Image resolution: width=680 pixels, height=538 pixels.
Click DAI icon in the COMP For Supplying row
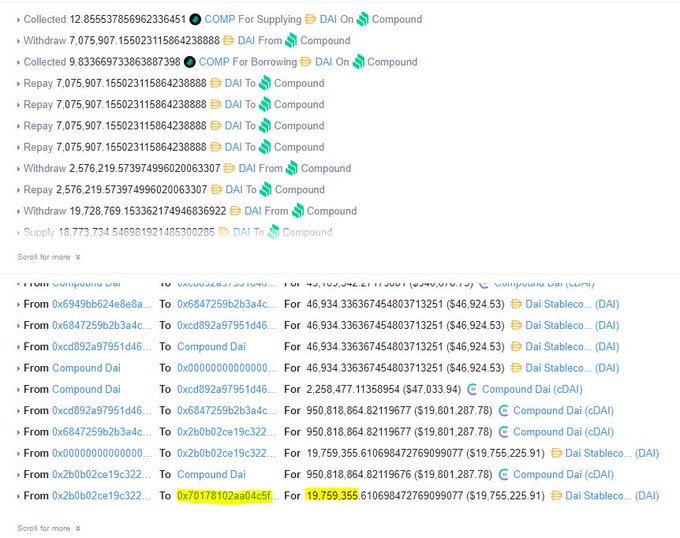tap(310, 19)
